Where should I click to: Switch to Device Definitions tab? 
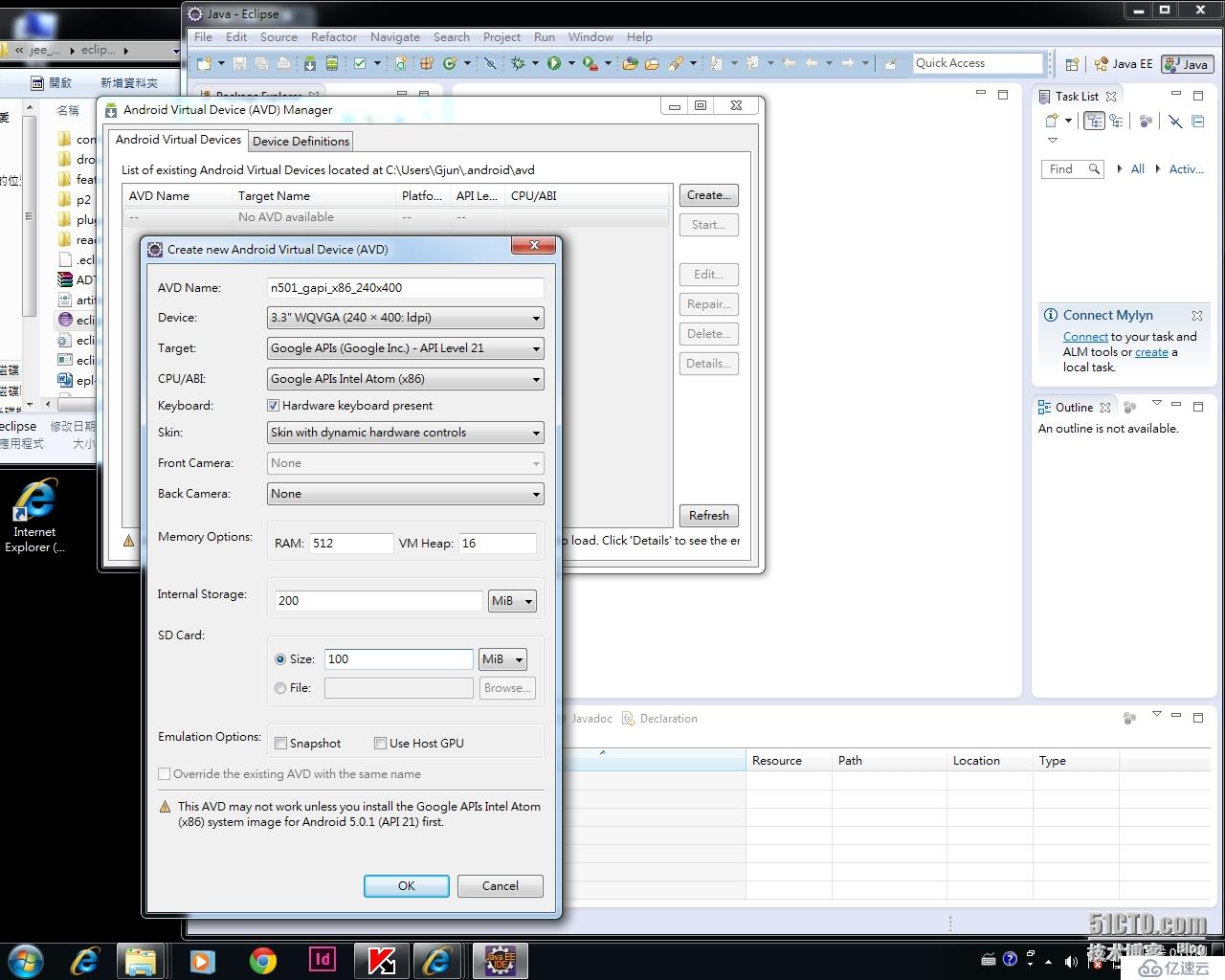pos(301,142)
